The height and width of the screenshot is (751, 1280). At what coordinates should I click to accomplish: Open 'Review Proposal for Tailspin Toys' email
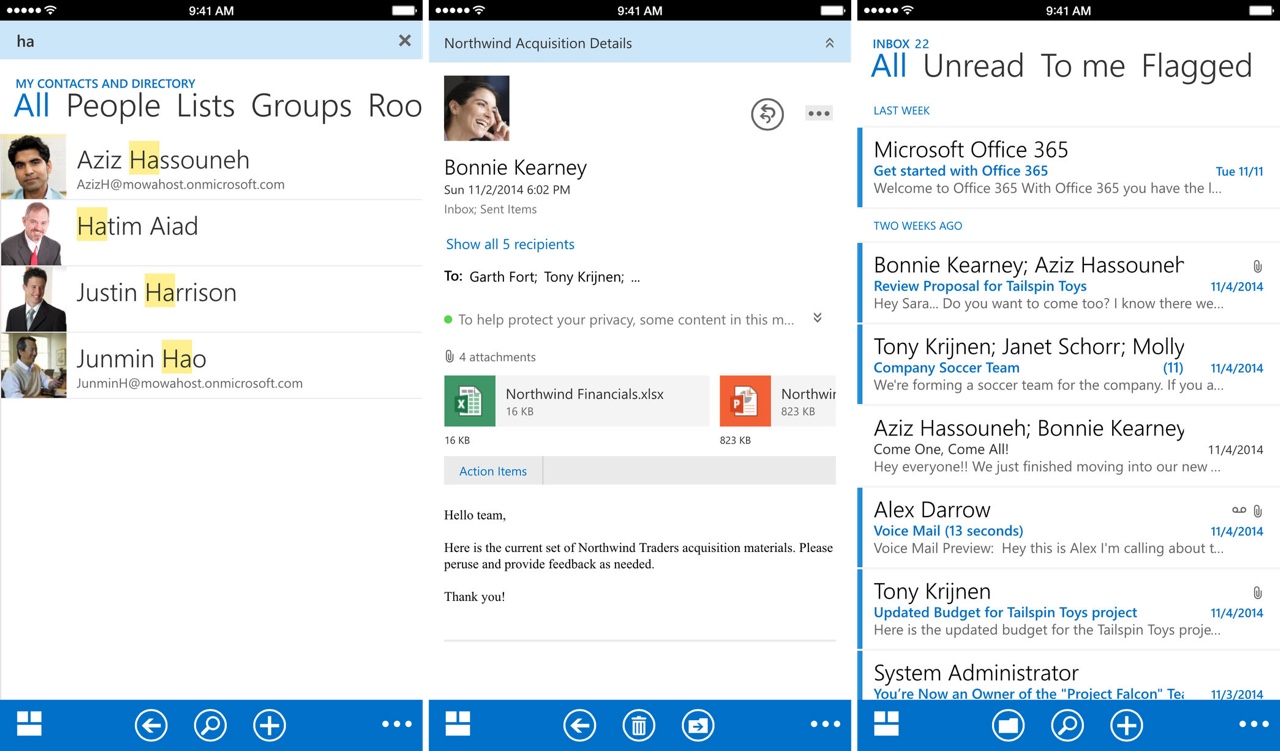pos(1069,283)
